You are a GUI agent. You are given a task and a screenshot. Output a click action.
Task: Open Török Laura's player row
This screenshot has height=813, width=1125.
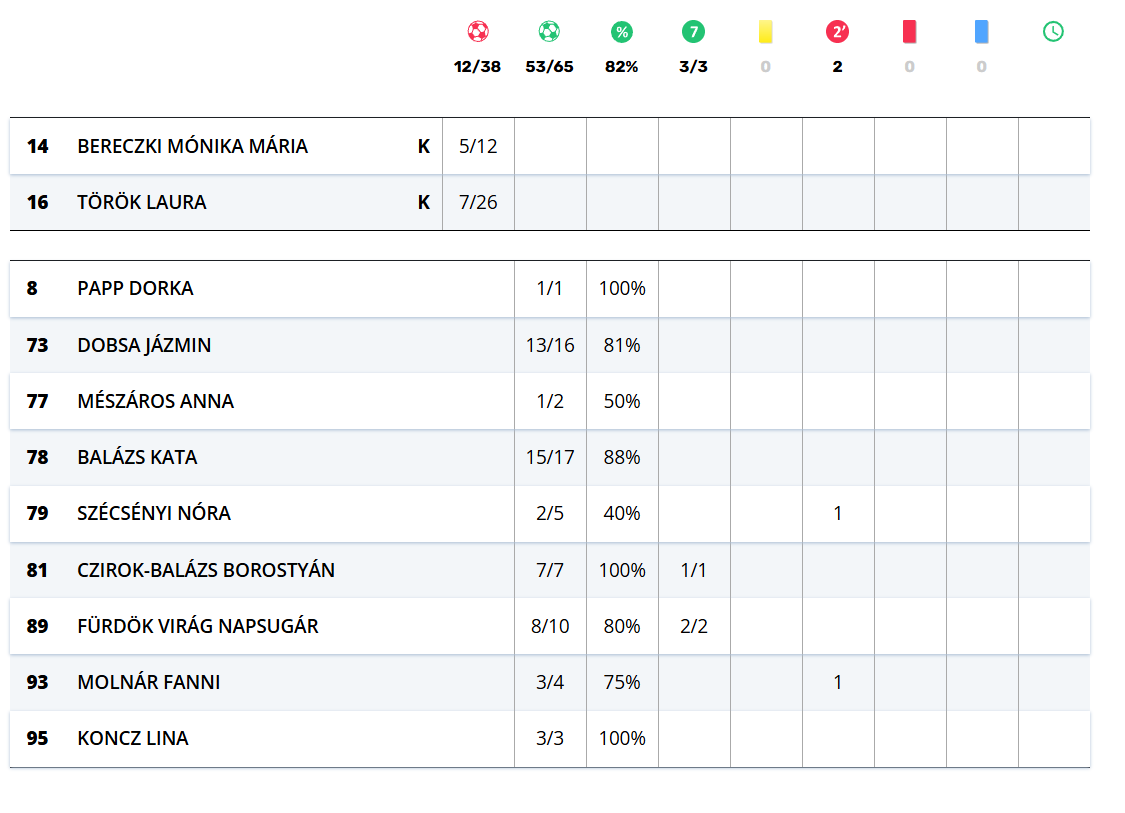pos(141,202)
